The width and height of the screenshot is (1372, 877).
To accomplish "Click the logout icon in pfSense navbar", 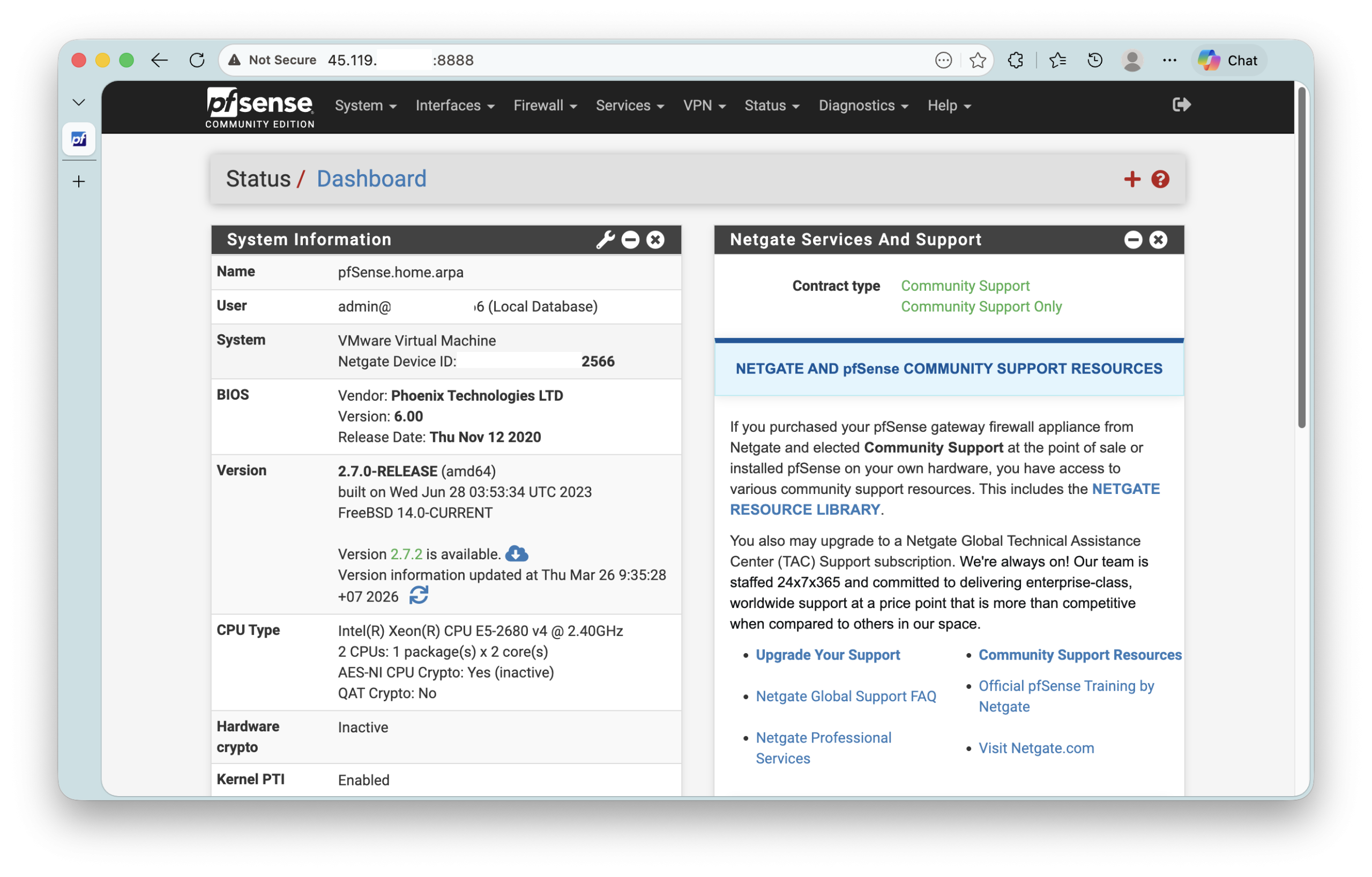I will (x=1181, y=105).
